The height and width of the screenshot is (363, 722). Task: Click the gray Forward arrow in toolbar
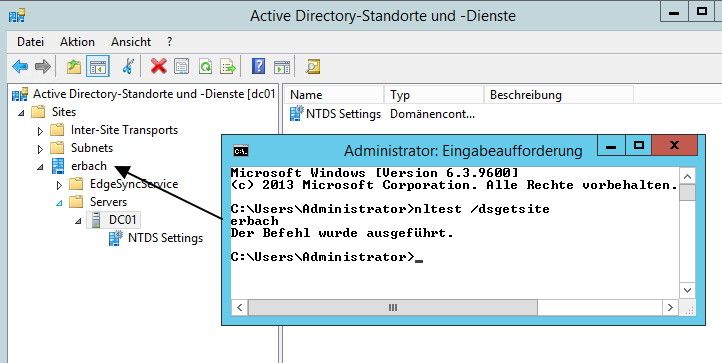click(43, 67)
